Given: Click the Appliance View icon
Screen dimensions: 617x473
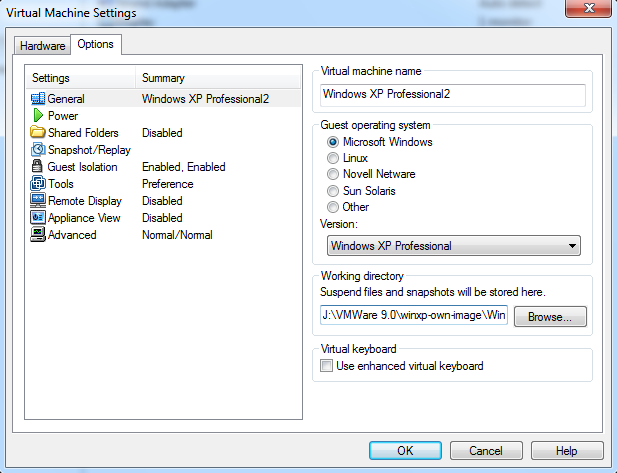Looking at the screenshot, I should tap(38, 217).
